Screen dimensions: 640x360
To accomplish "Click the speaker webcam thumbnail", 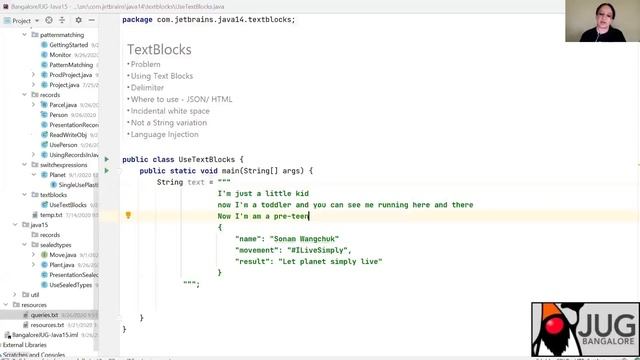I will [602, 21].
